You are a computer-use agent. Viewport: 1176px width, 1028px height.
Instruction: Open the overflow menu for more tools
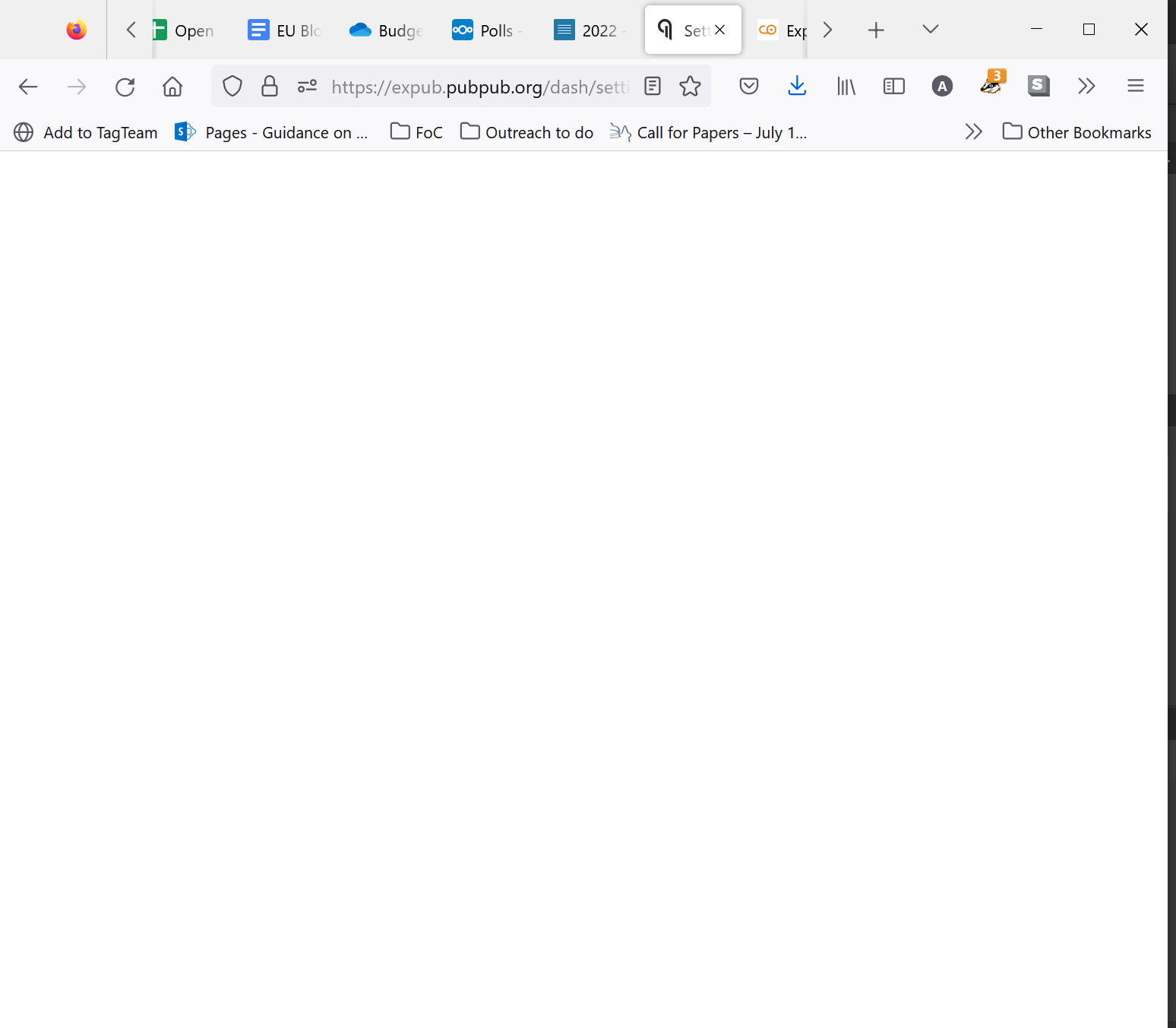(x=1086, y=86)
